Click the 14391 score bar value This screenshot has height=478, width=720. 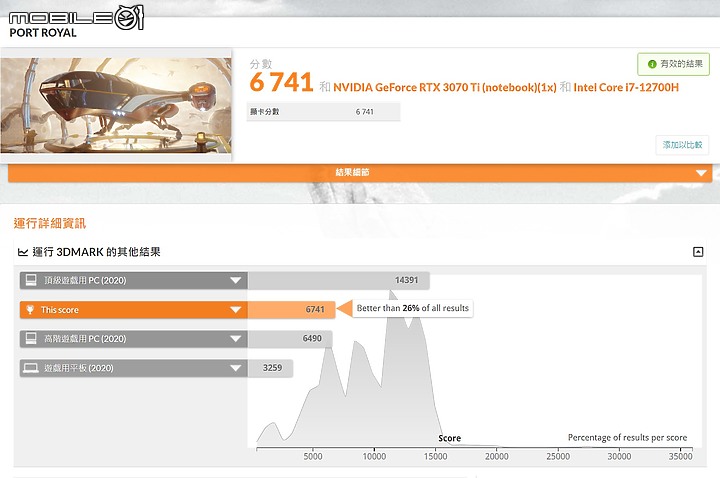click(x=406, y=280)
